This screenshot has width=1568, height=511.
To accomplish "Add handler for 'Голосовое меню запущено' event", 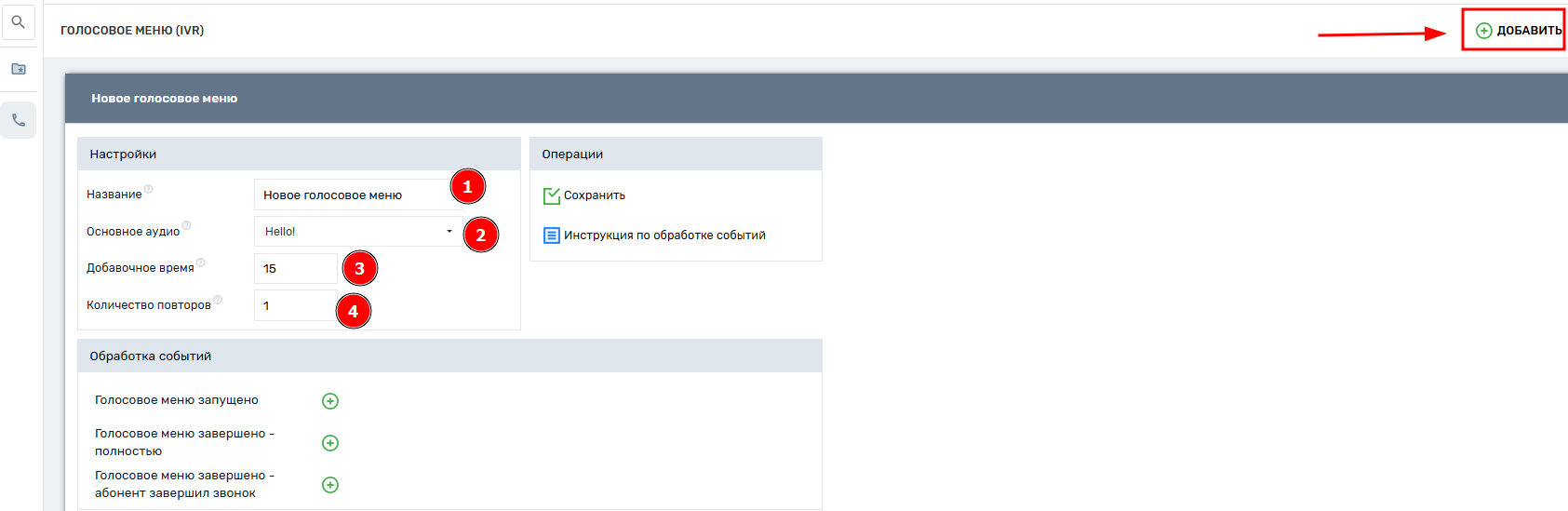I will pos(329,401).
